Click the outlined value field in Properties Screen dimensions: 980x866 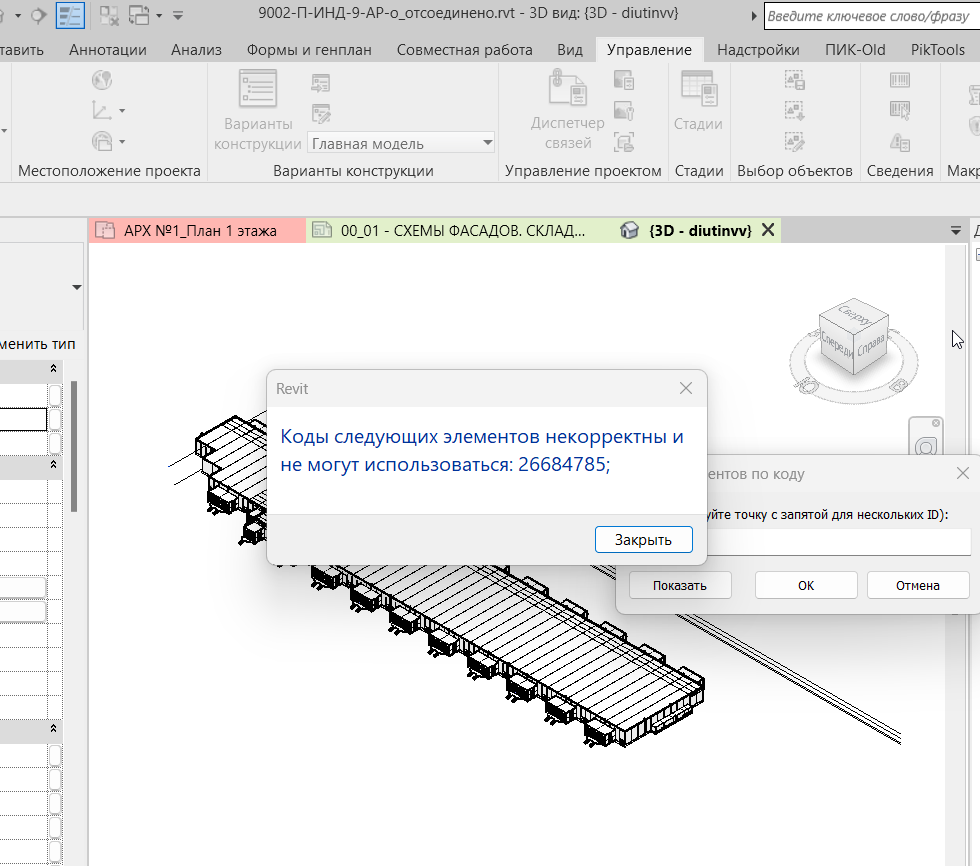[x=23, y=419]
